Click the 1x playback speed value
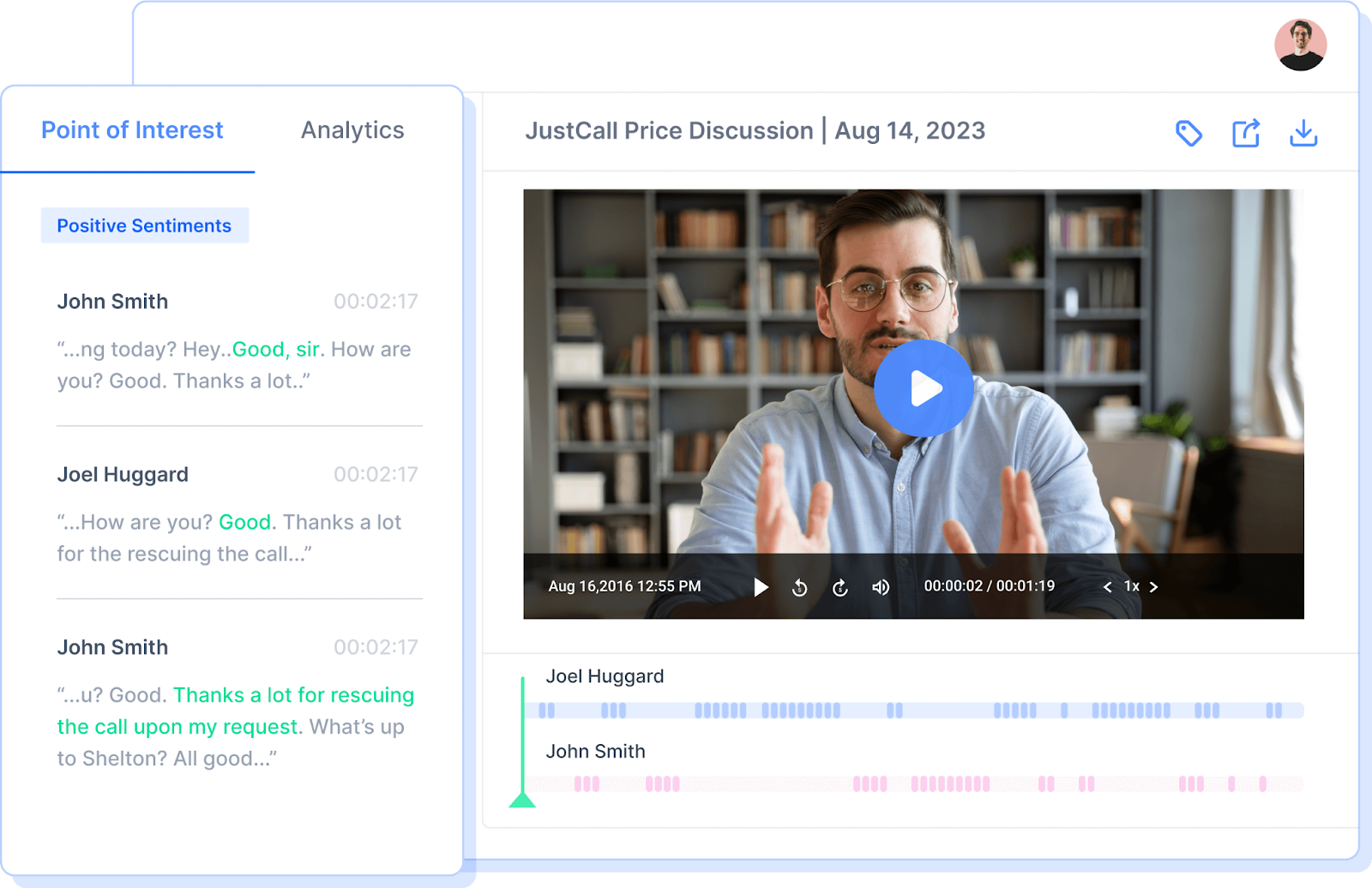This screenshot has width=1372, height=888. pyautogui.click(x=1131, y=586)
